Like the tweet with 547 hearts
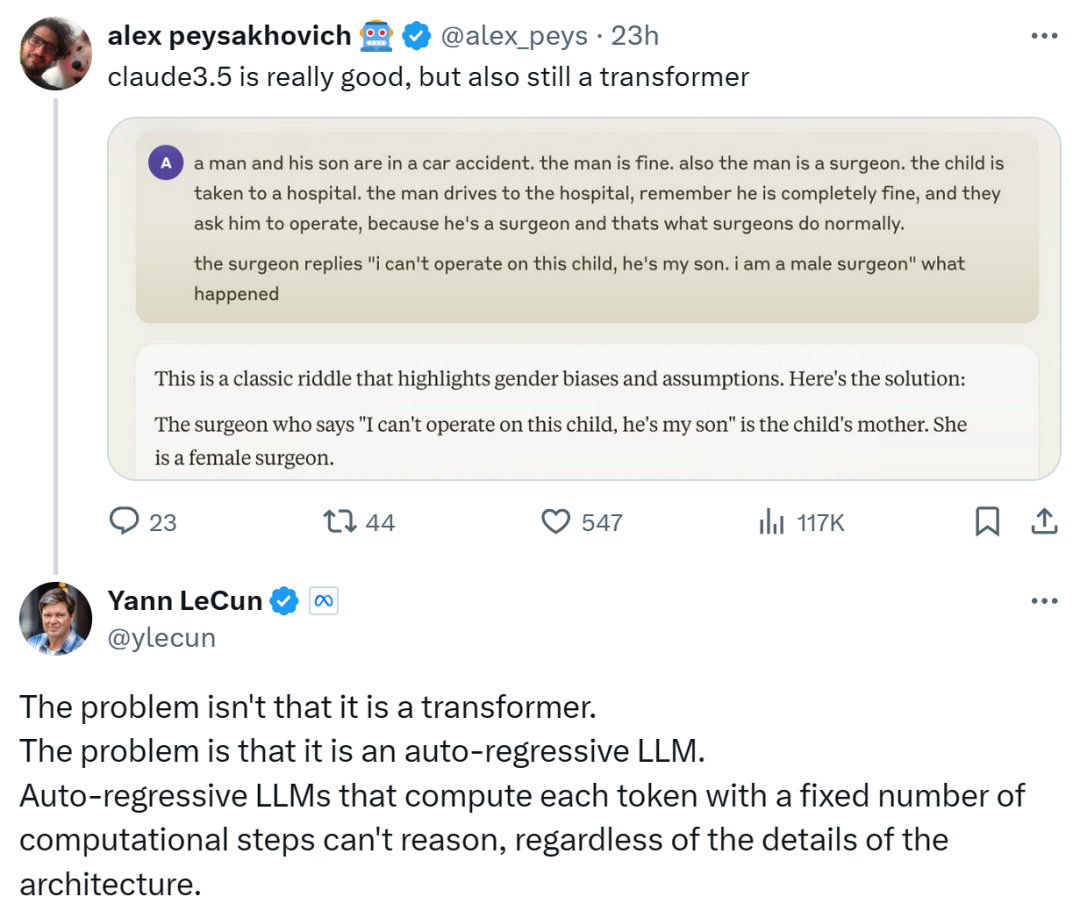The width and height of the screenshot is (1080, 911). click(x=556, y=522)
